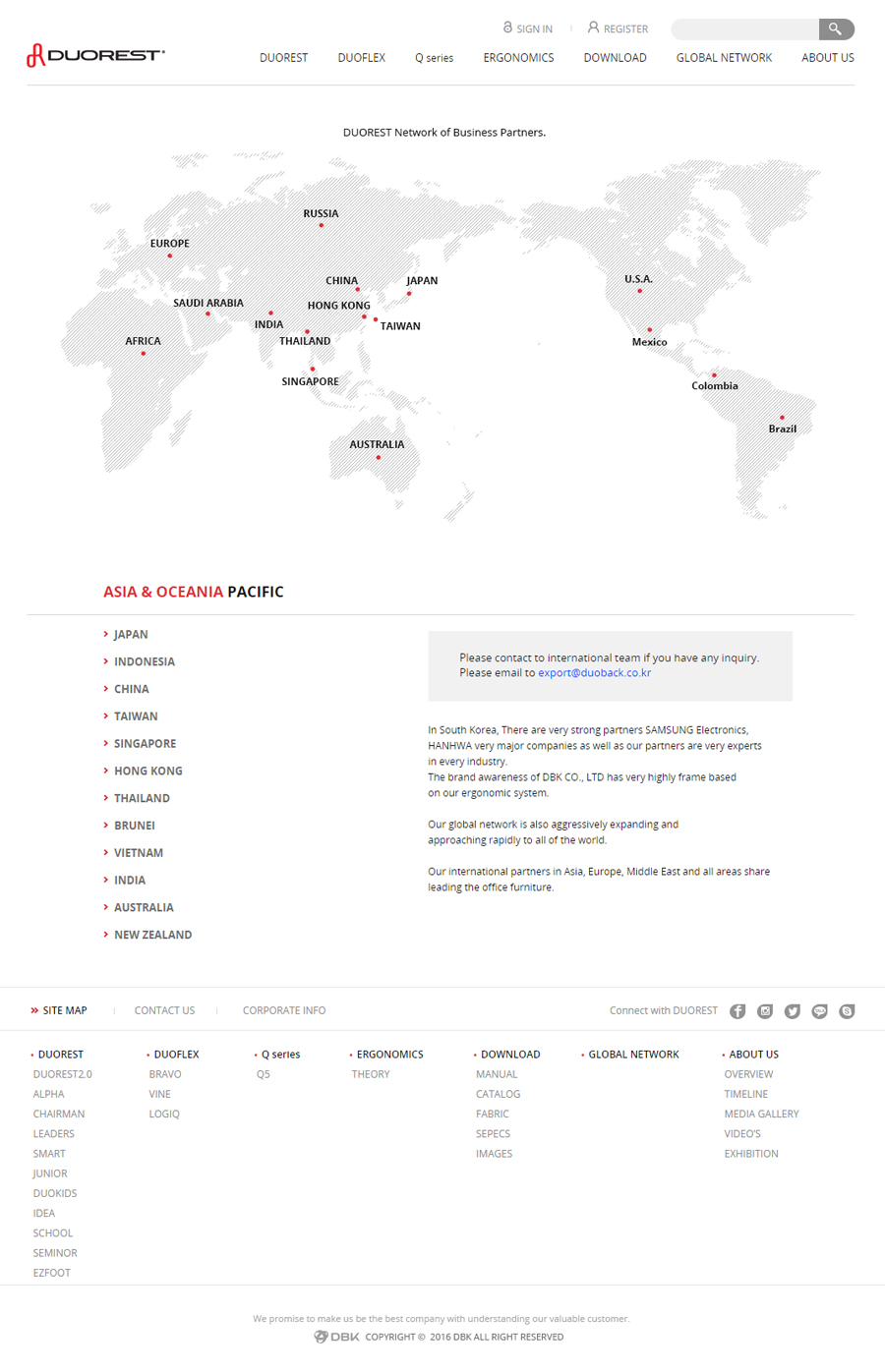The image size is (885, 1372).
Task: Expand THAILAND in country list
Action: click(x=142, y=799)
